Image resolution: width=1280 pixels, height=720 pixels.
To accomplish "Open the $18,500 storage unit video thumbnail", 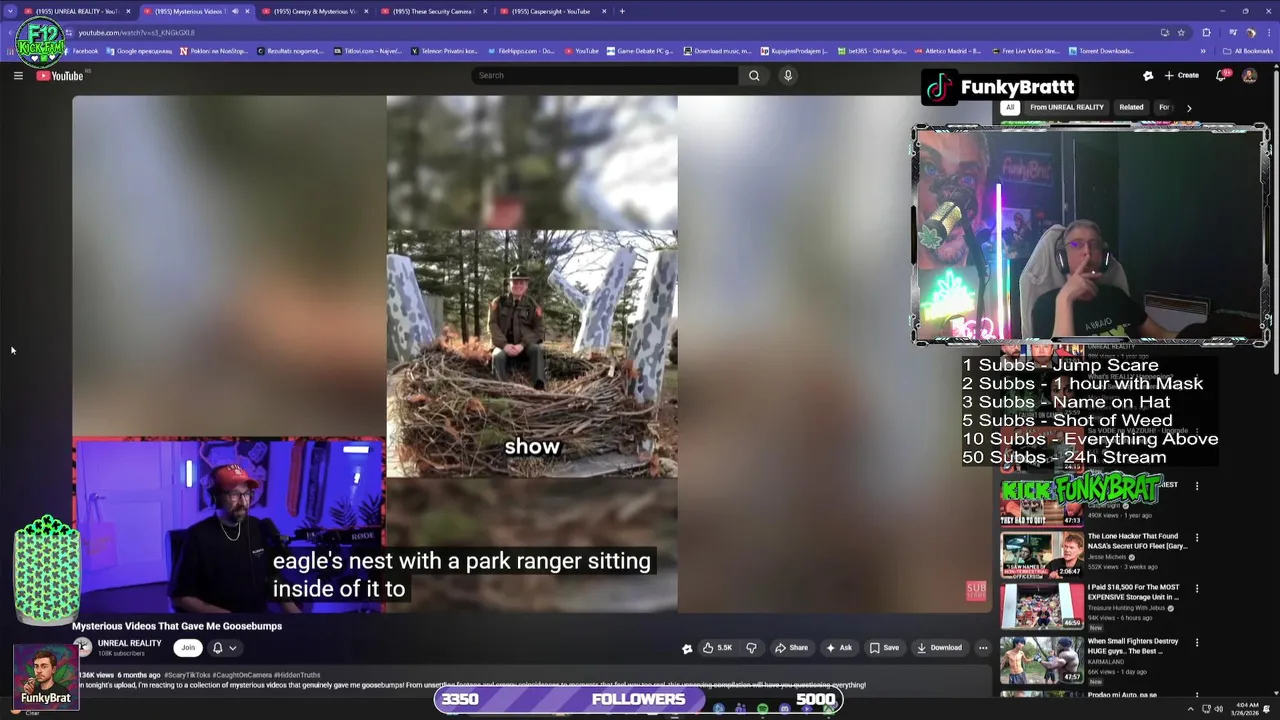I will pos(1041,606).
